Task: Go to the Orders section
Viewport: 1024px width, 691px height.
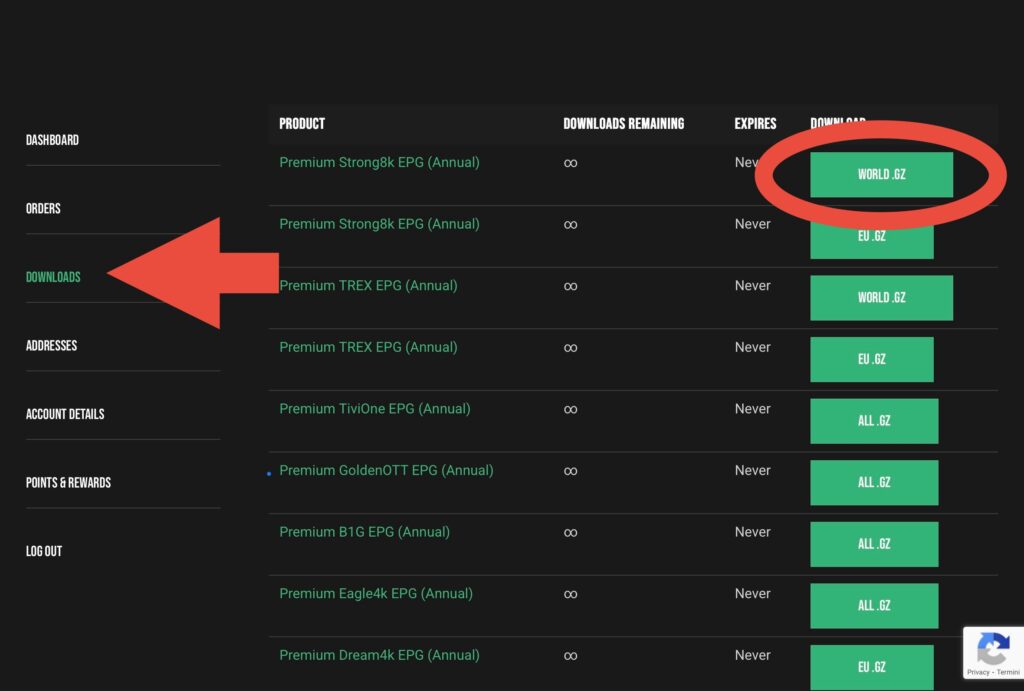Action: tap(43, 208)
